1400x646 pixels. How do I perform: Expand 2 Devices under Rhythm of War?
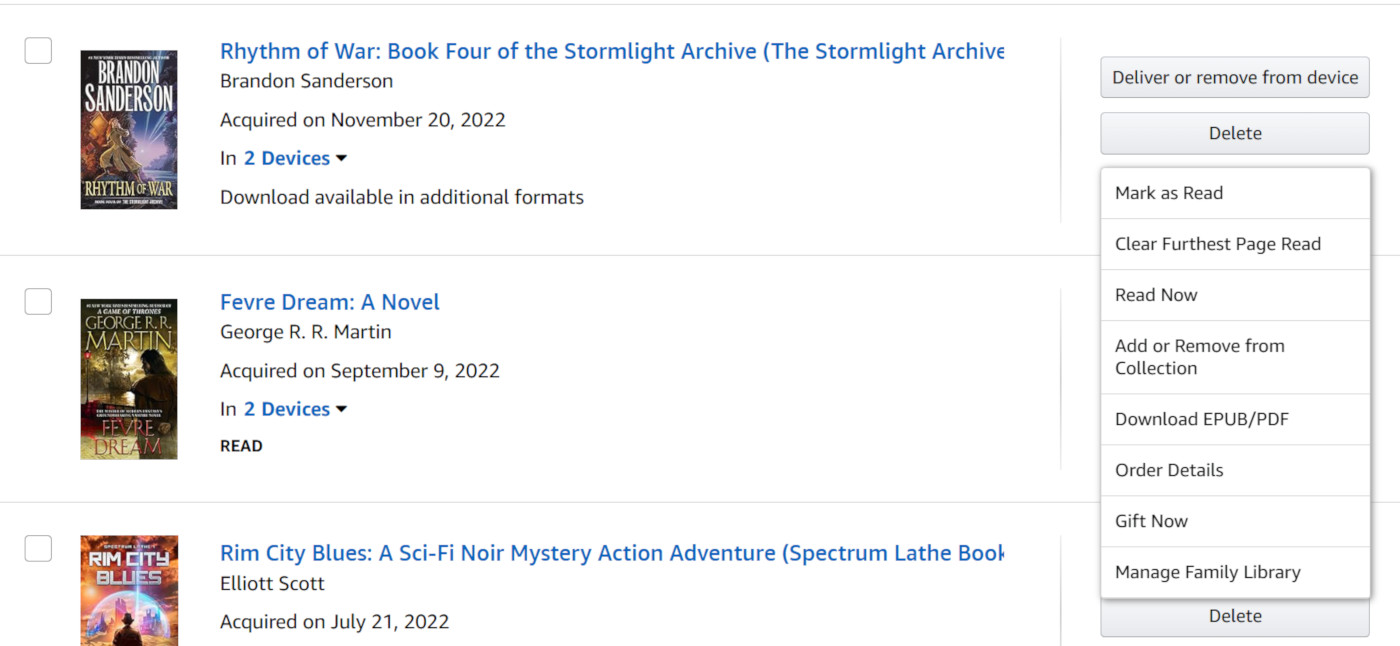click(x=295, y=158)
